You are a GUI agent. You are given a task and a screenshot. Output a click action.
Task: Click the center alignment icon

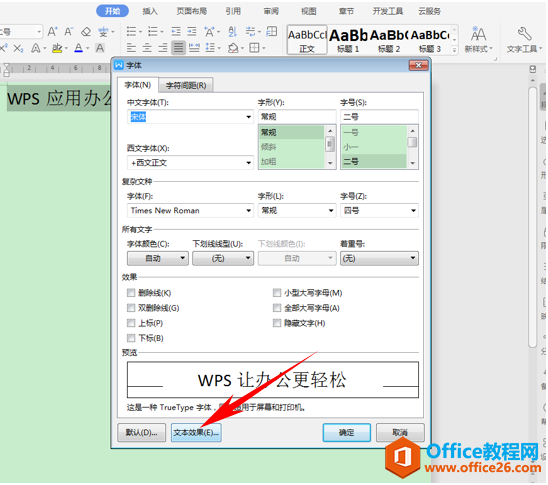[x=147, y=48]
